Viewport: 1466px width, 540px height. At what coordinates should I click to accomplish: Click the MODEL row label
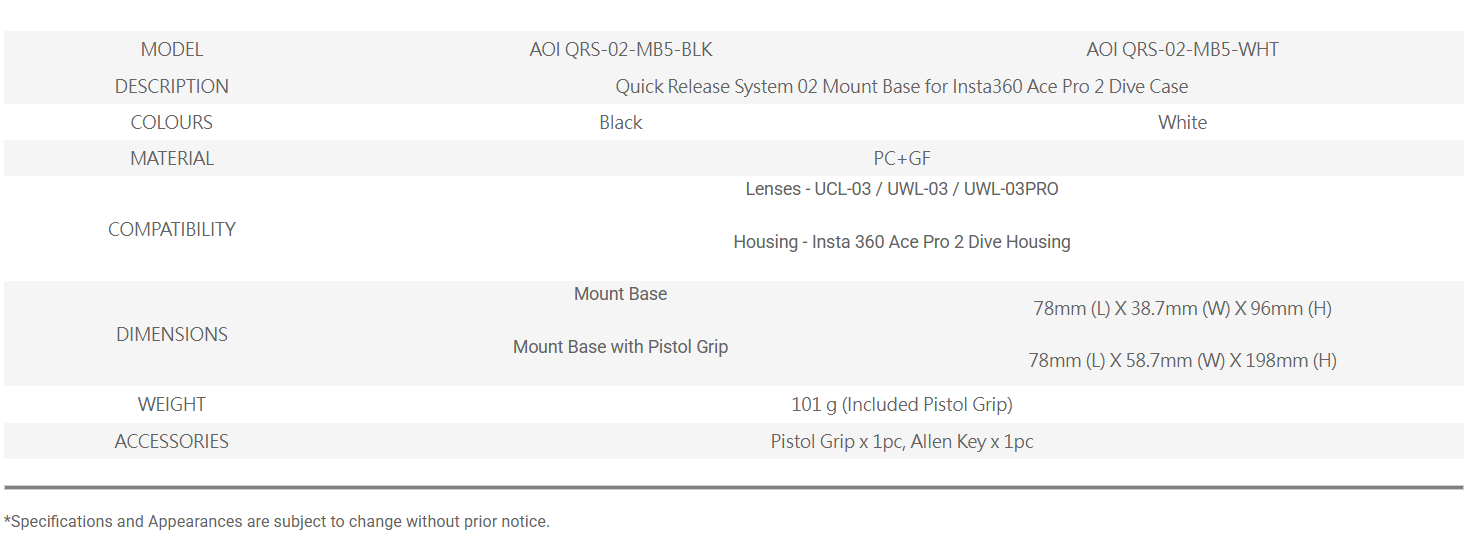coord(171,49)
